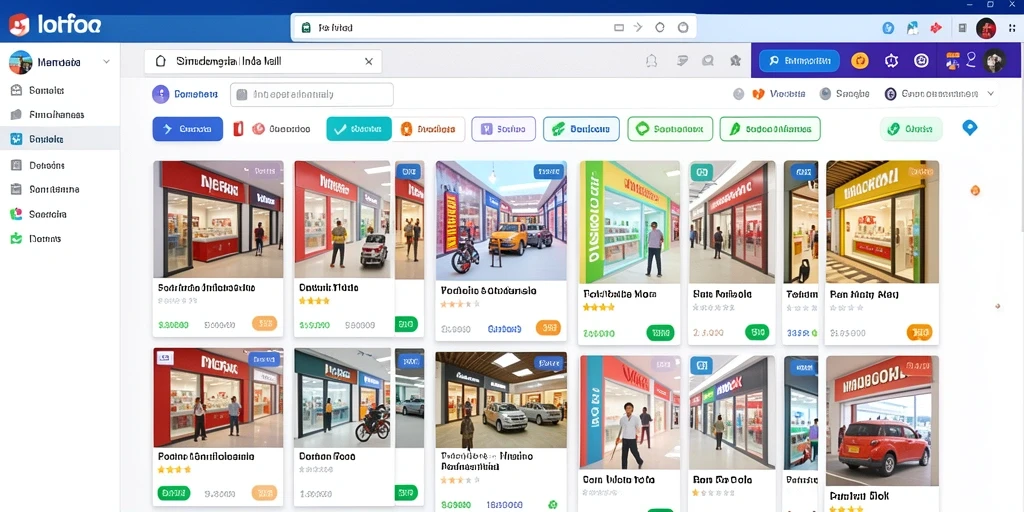Viewport: 1024px width, 512px height.
Task: Click the solid blue arrow filter button
Action: (x=187, y=129)
